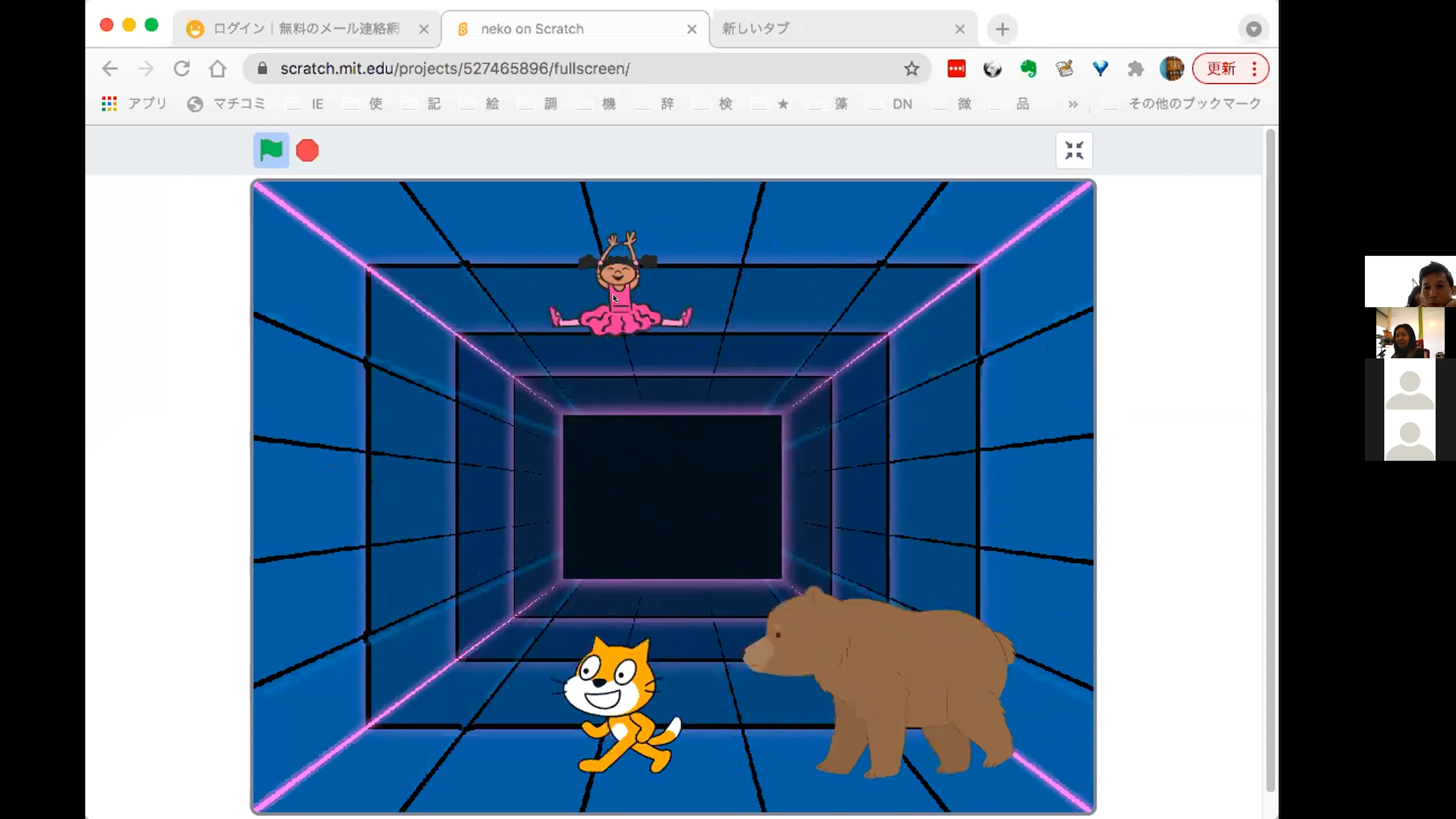
Task: Click the ballerina sprite on stage
Action: coord(620,284)
